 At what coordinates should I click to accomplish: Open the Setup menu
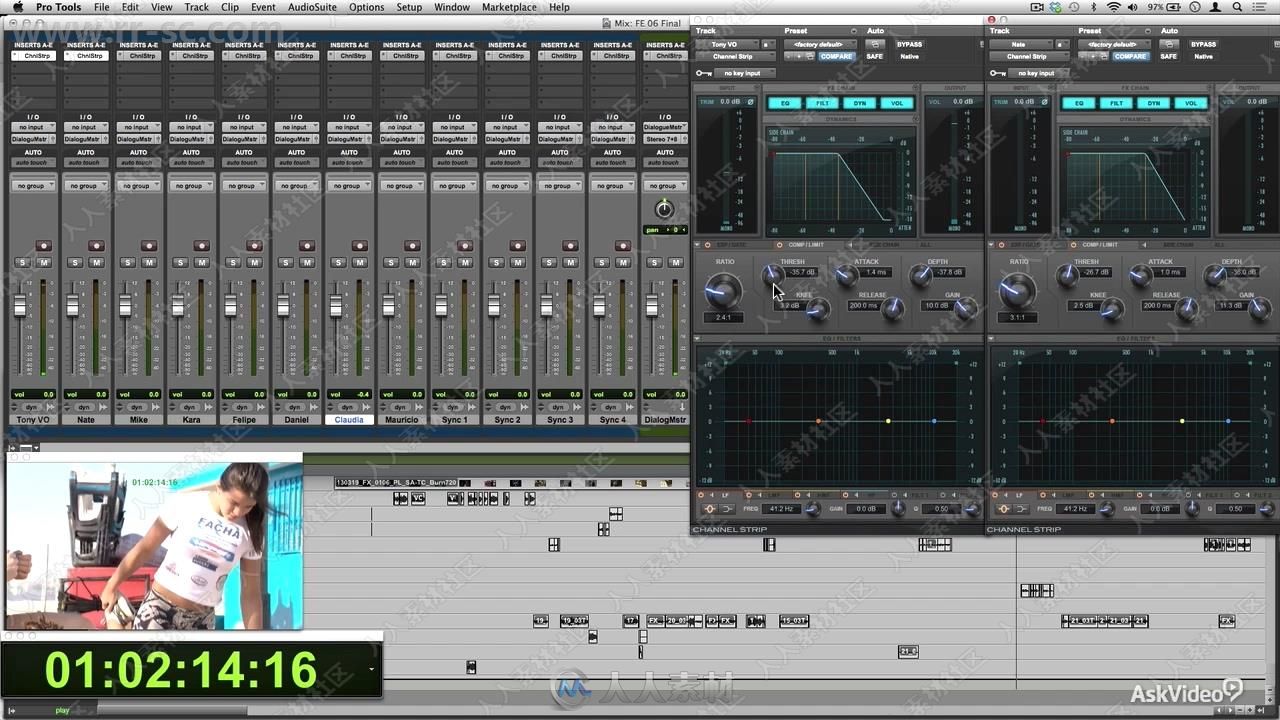click(409, 7)
